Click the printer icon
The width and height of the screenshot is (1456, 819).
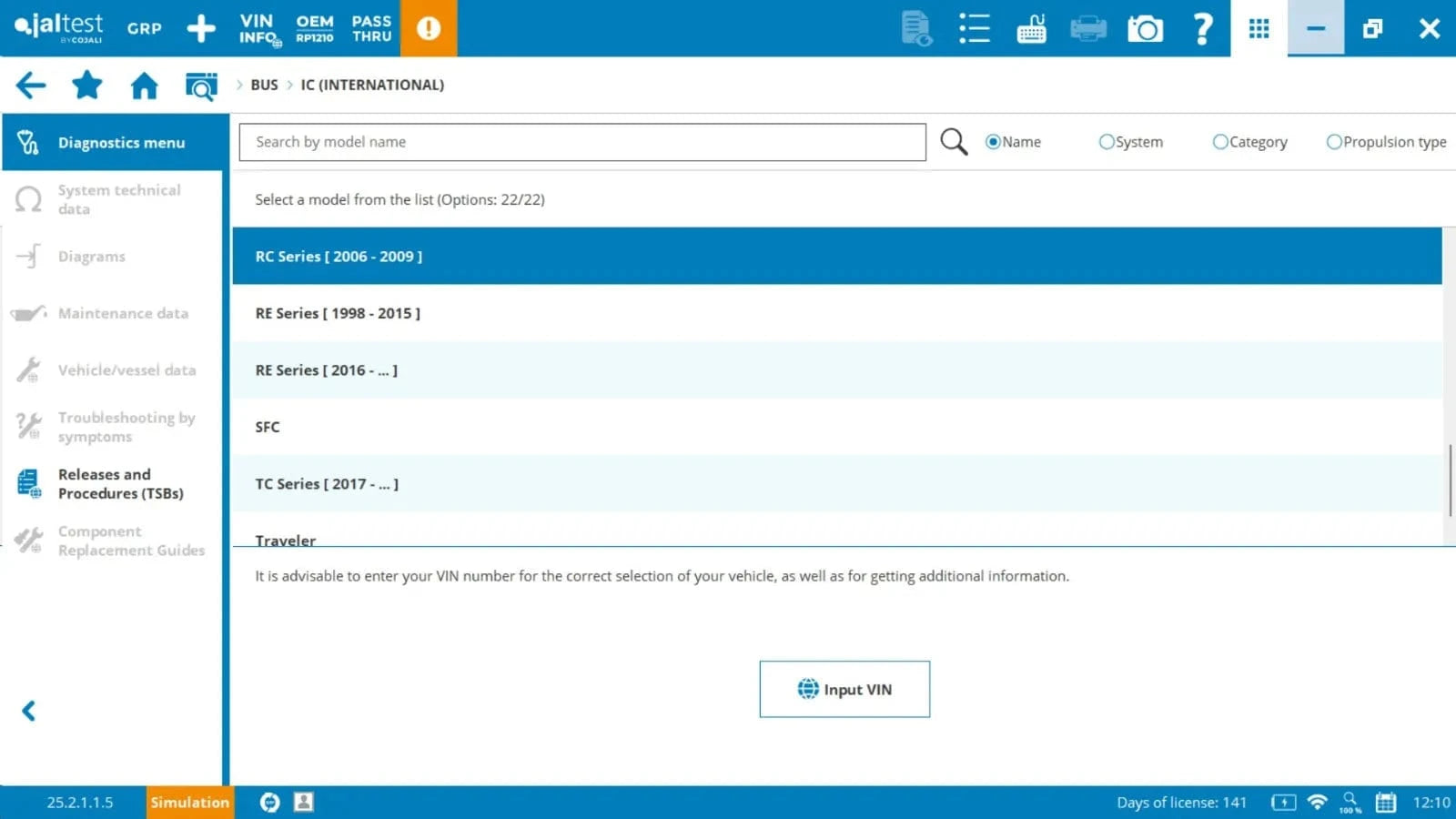pyautogui.click(x=1087, y=29)
